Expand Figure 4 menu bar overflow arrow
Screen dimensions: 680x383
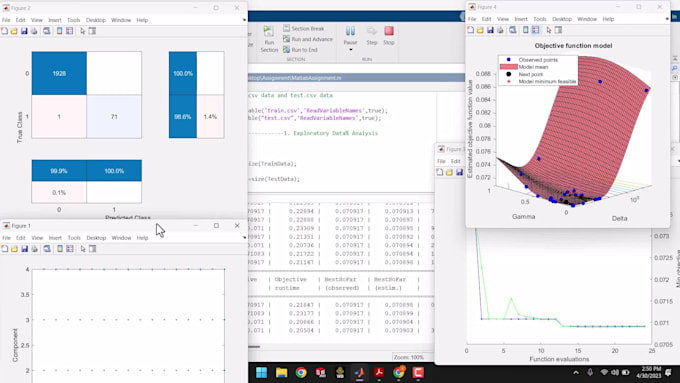pos(667,19)
